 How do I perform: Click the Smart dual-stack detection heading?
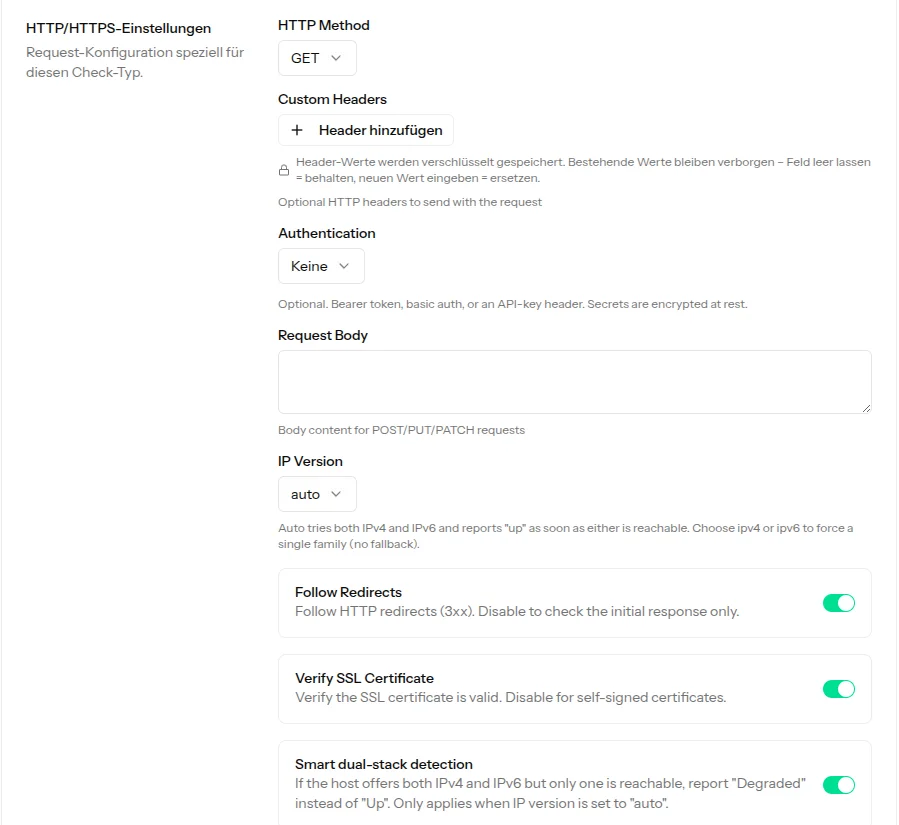tap(384, 764)
